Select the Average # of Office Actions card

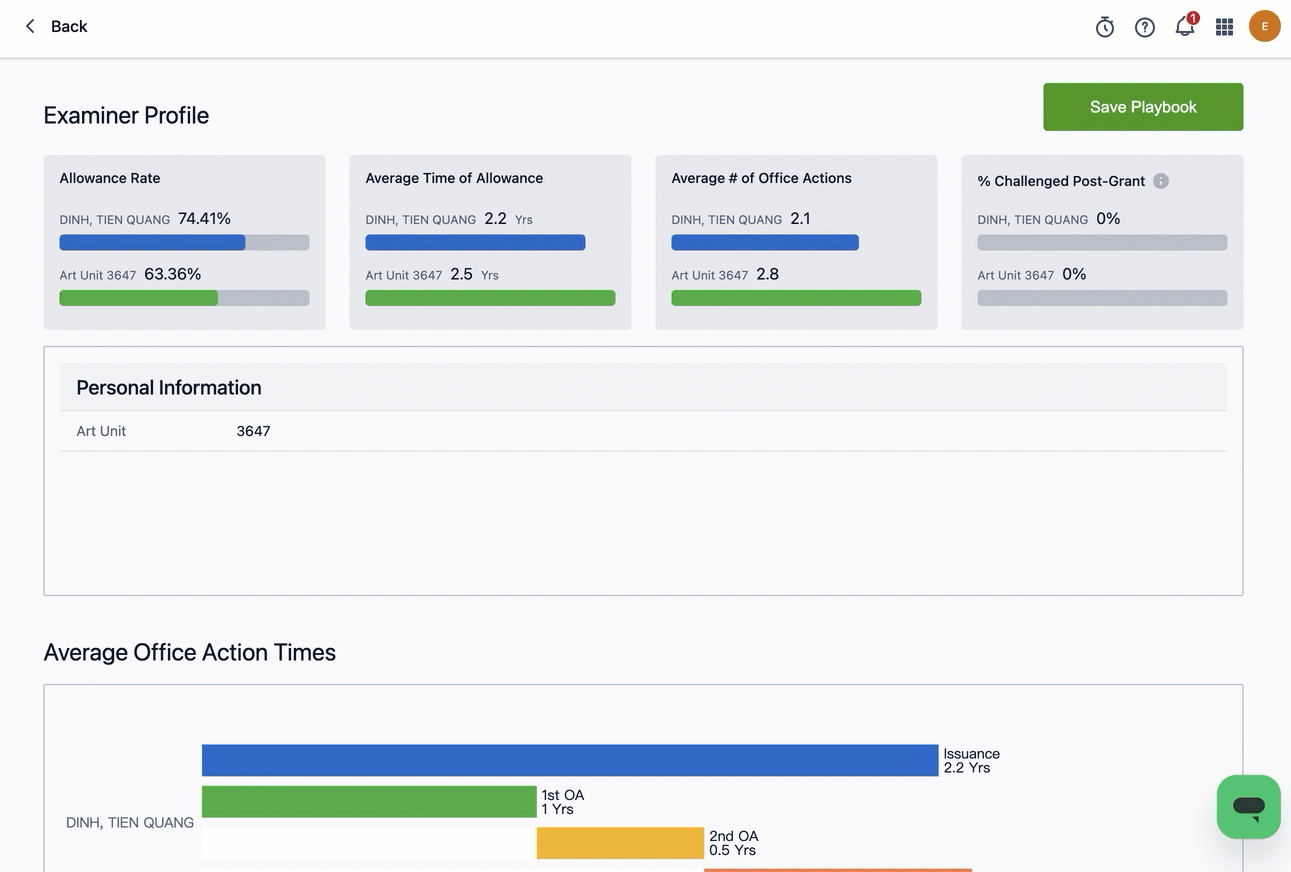pyautogui.click(x=796, y=242)
